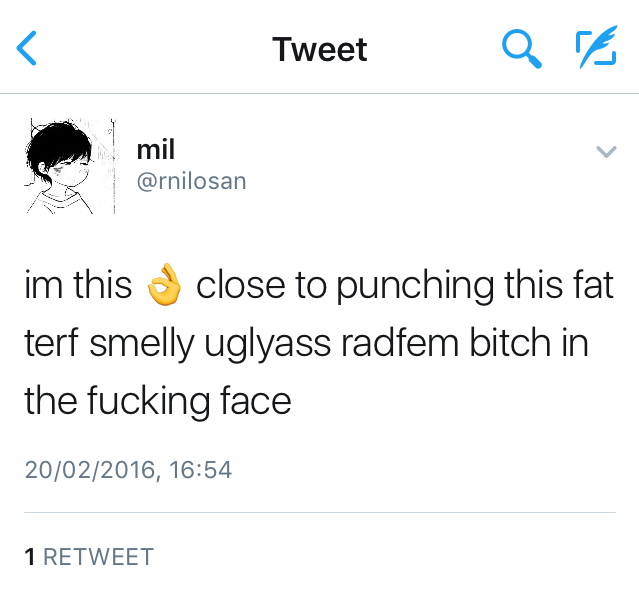The height and width of the screenshot is (596, 639).
Task: Open the profile via name mil
Action: (x=156, y=149)
